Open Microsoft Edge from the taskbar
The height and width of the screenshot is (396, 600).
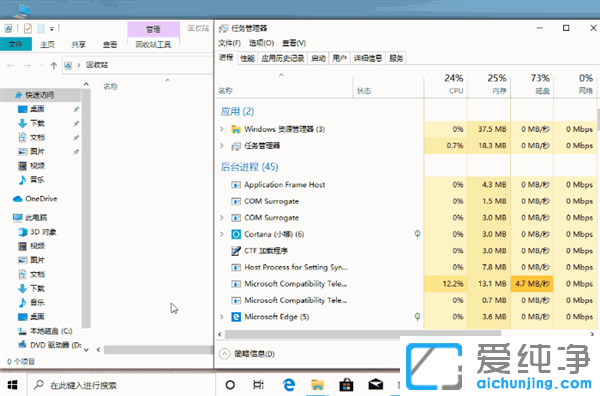click(289, 385)
